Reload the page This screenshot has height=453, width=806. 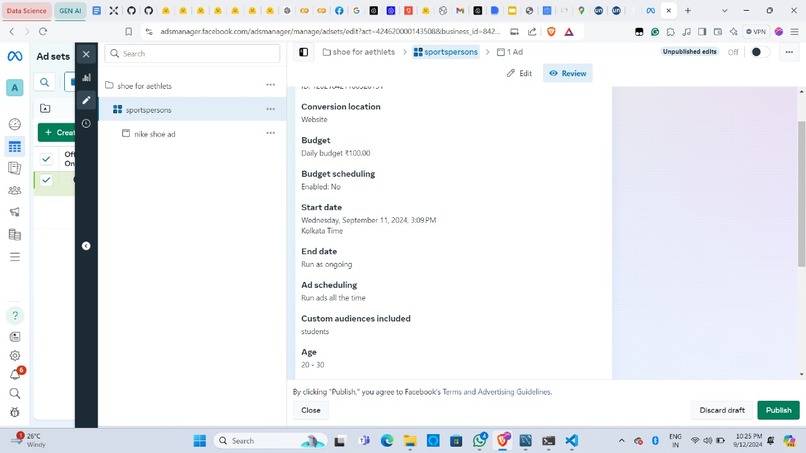click(43, 31)
